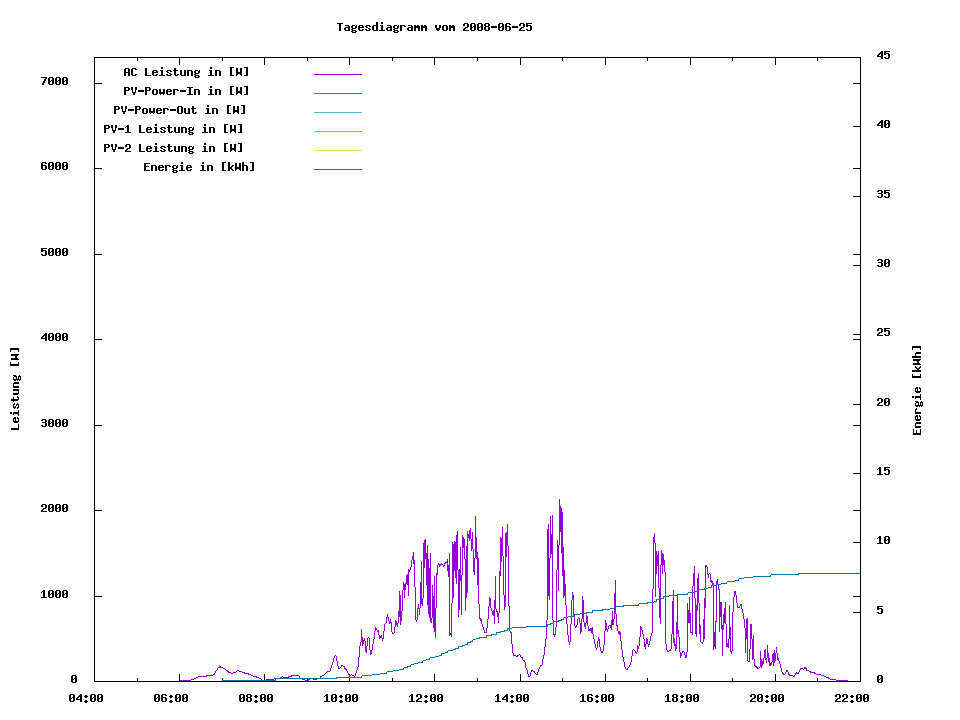Image resolution: width=960 pixels, height=720 pixels.
Task: Click the yellow PV-2 Leistung legend line sample
Action: pyautogui.click(x=337, y=150)
